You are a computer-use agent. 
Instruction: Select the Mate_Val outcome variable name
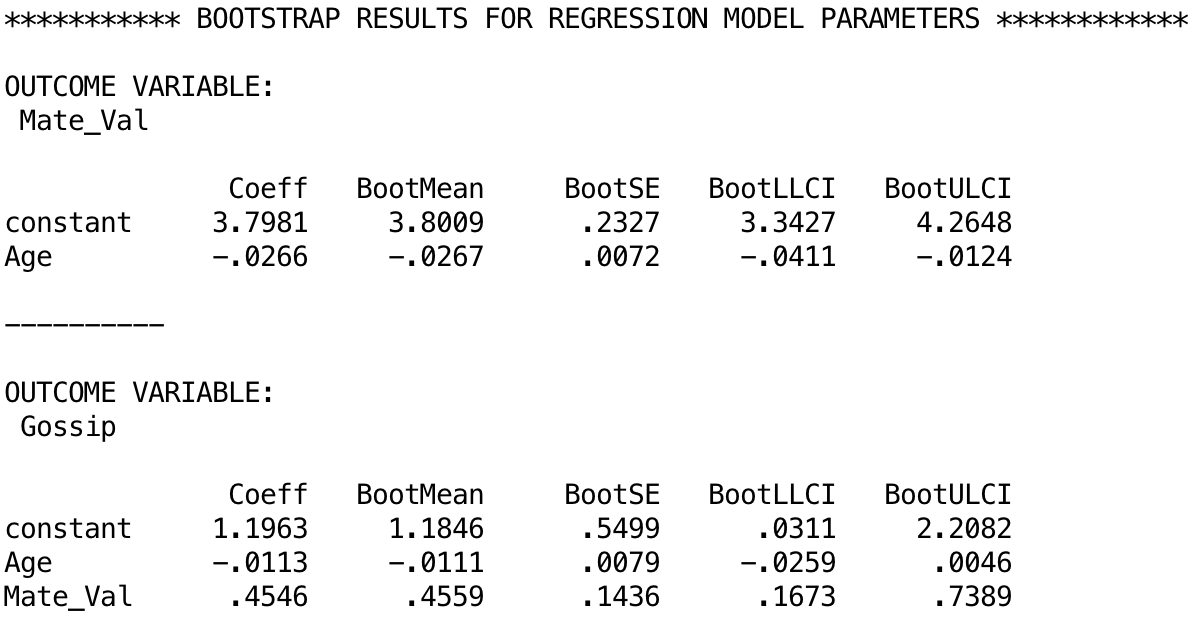pyautogui.click(x=84, y=123)
